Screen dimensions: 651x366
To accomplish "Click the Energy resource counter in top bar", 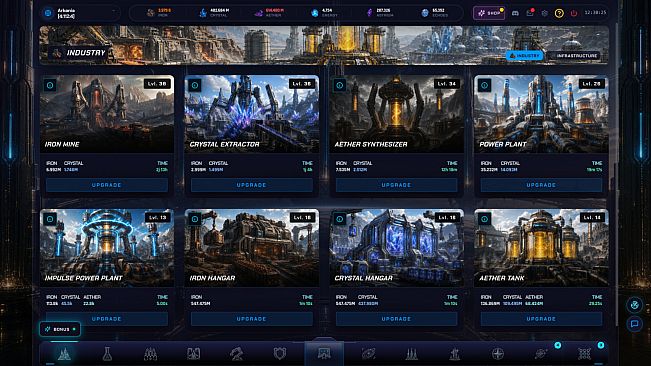I will 324,13.
